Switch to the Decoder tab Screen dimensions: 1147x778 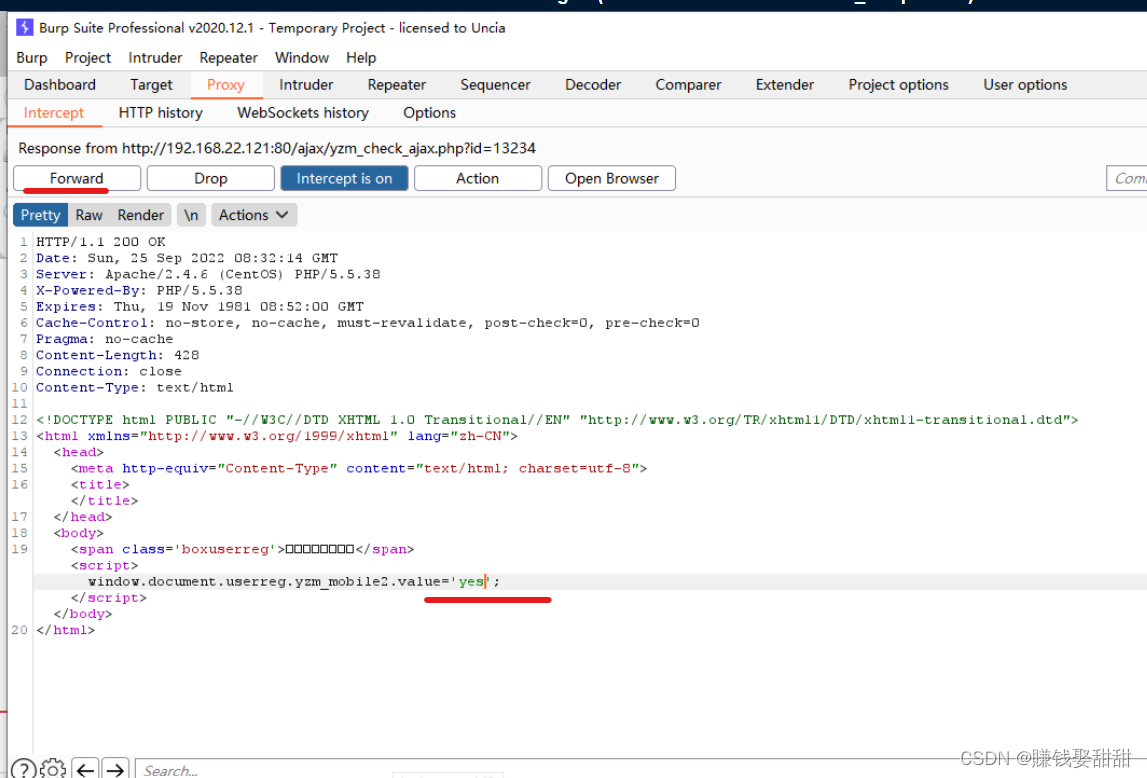[593, 85]
